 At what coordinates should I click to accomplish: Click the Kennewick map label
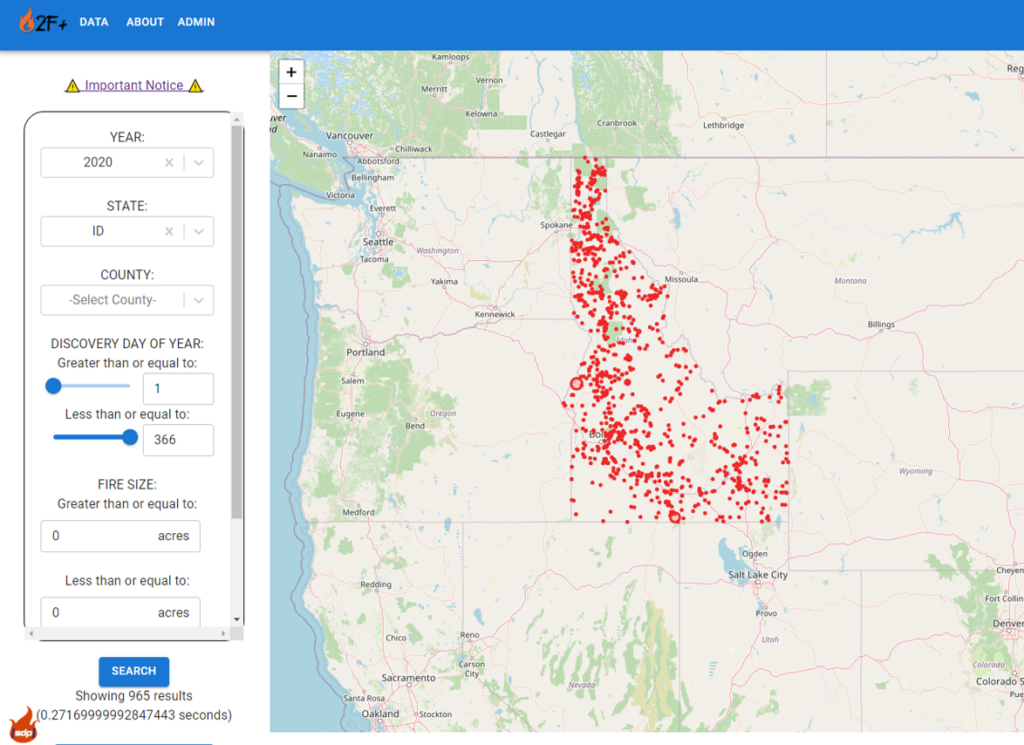pyautogui.click(x=494, y=314)
